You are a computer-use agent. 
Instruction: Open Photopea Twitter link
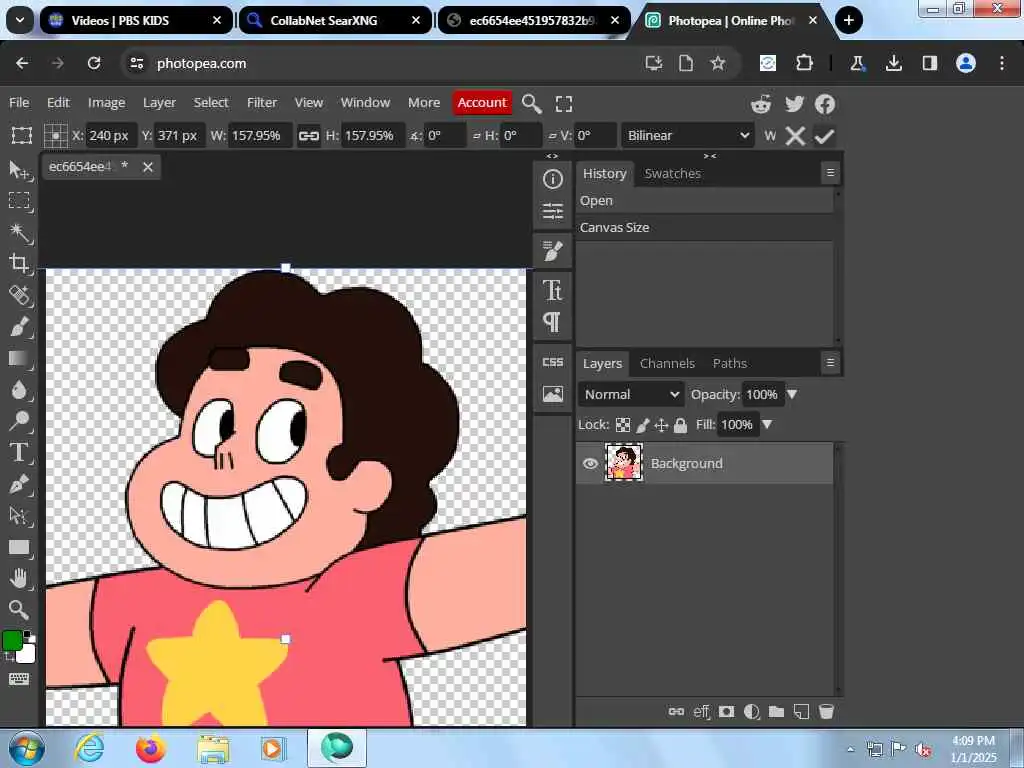[794, 104]
